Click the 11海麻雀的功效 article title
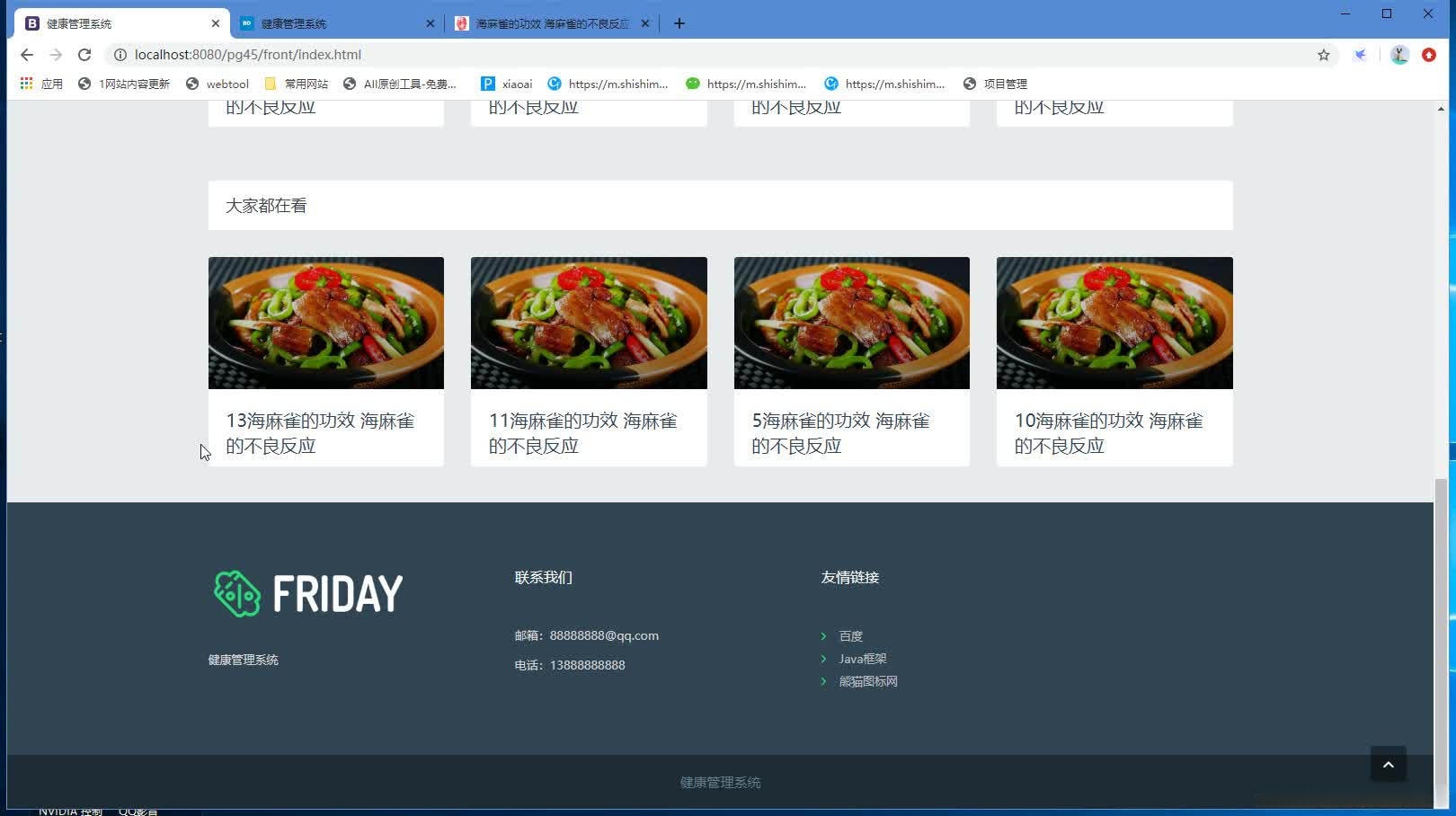The width and height of the screenshot is (1456, 816). click(x=583, y=433)
